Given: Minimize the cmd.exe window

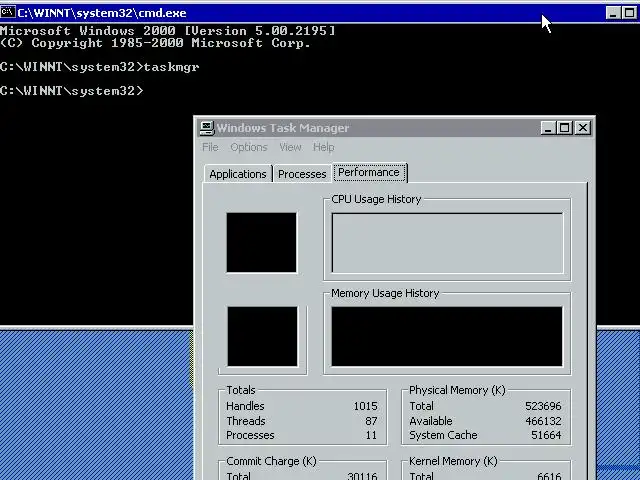Looking at the screenshot, I should [613, 13].
